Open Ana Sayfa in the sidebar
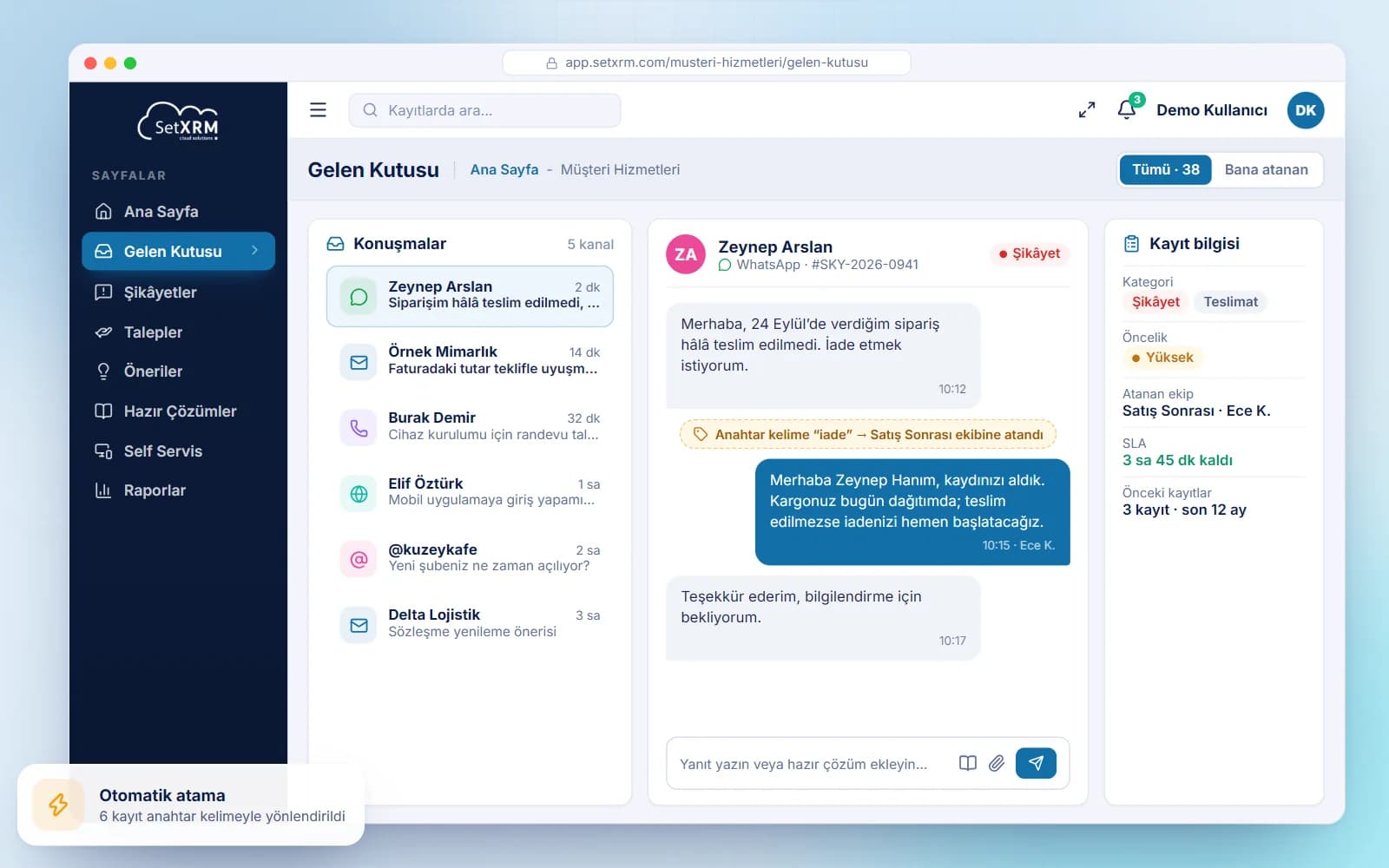 178,212
